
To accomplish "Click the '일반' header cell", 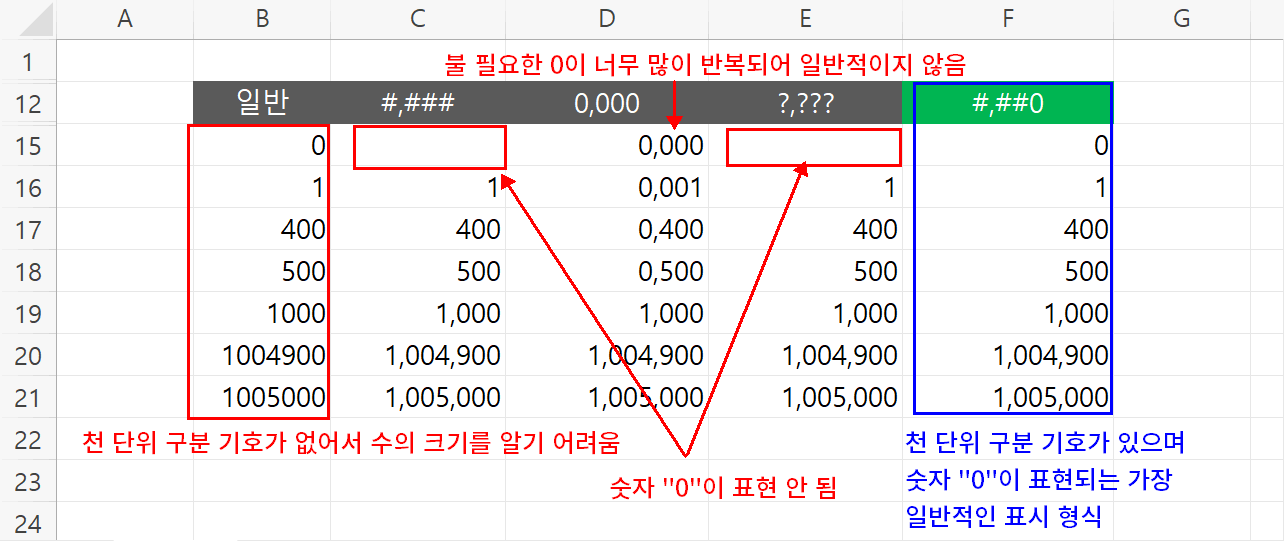I will pyautogui.click(x=262, y=103).
